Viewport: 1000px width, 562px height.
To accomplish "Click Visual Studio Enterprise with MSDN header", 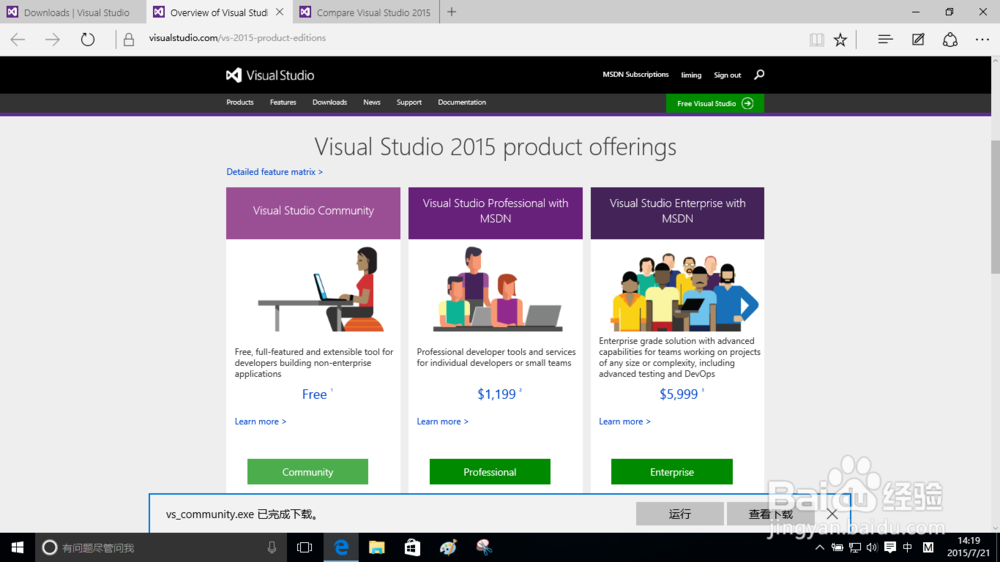I will point(677,213).
